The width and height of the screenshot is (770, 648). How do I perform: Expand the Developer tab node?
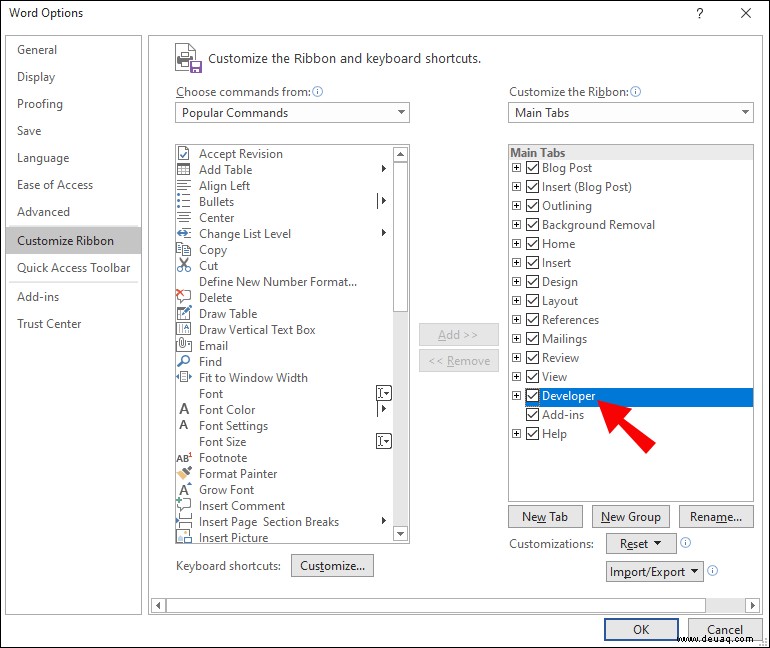(516, 396)
